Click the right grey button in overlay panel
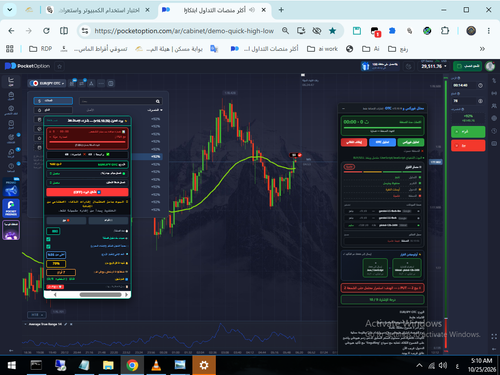 108,220
